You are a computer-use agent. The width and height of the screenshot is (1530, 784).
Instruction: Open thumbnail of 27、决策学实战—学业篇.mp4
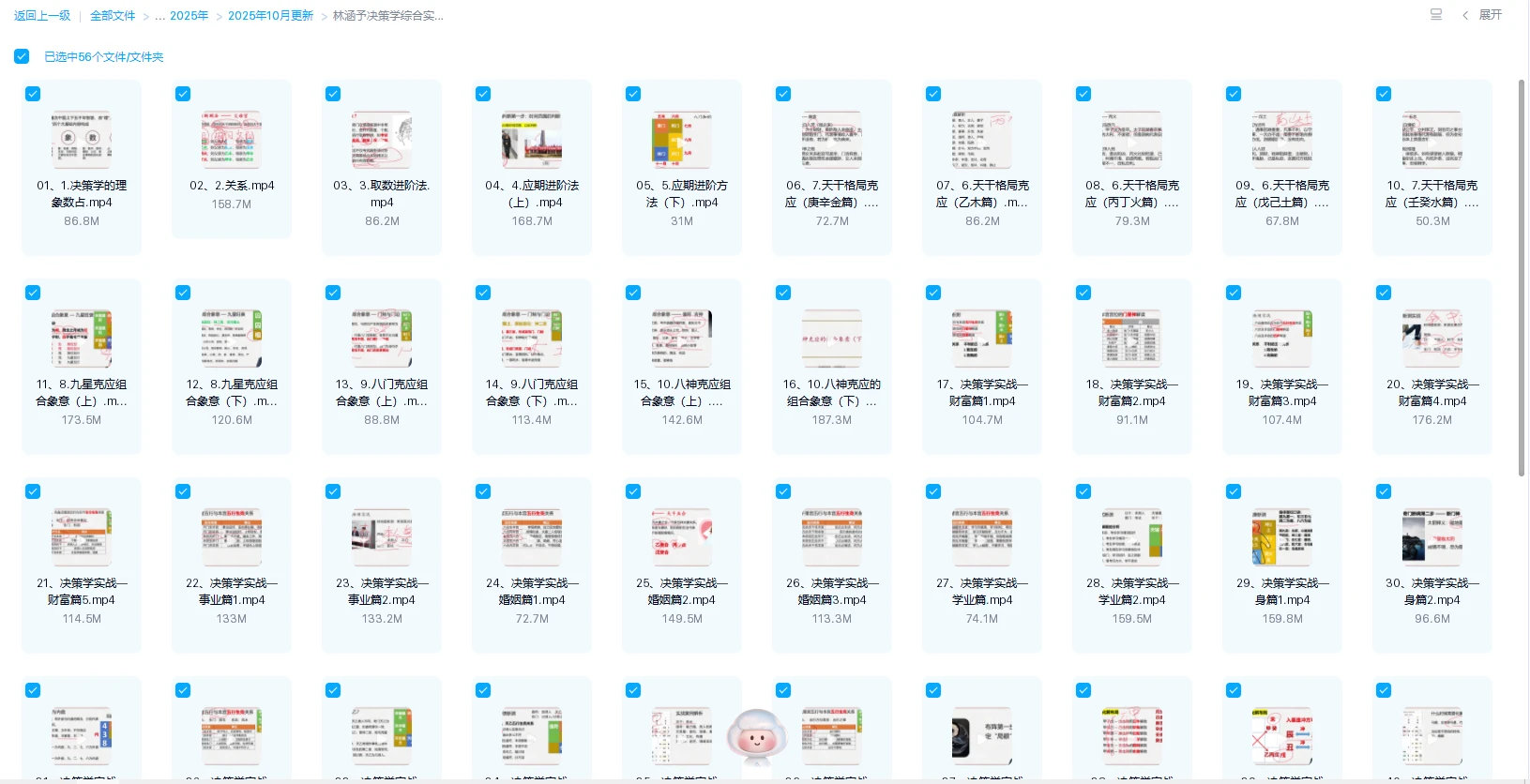coord(982,537)
